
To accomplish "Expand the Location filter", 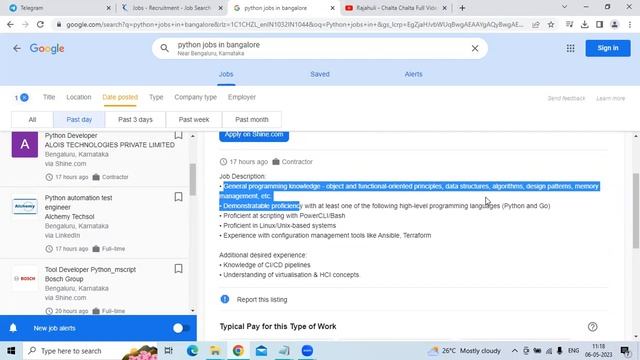I will tap(79, 97).
